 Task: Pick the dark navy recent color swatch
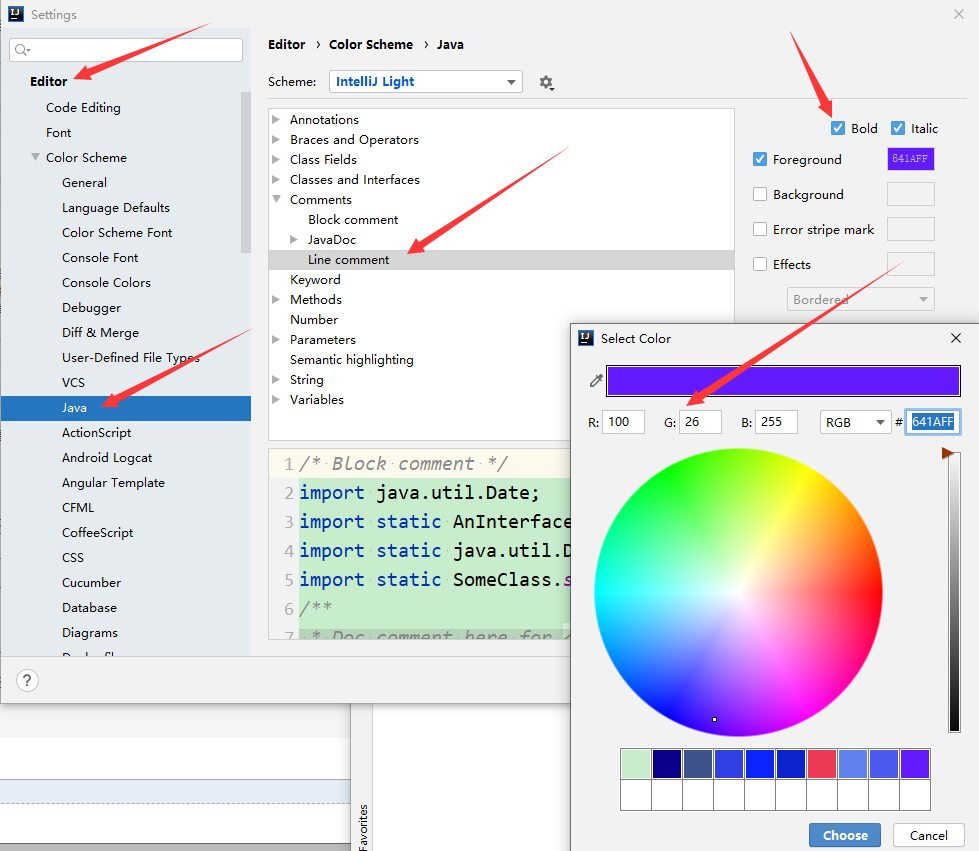click(x=667, y=764)
